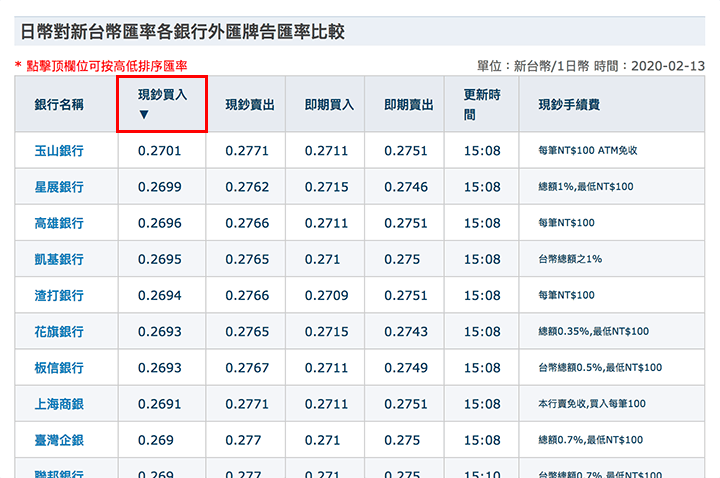720x478 pixels.
Task: Select 高雄銀行 cash buy rate 0.2696
Action: click(x=160, y=223)
